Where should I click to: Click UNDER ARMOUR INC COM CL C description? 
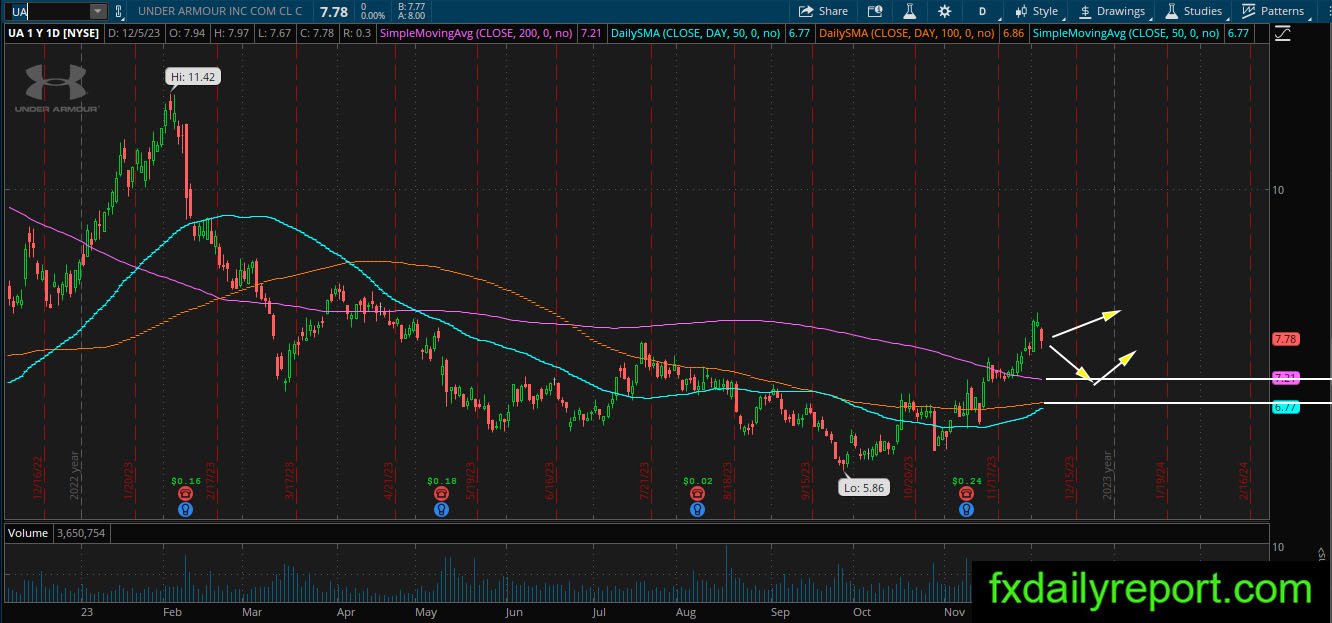(x=220, y=11)
